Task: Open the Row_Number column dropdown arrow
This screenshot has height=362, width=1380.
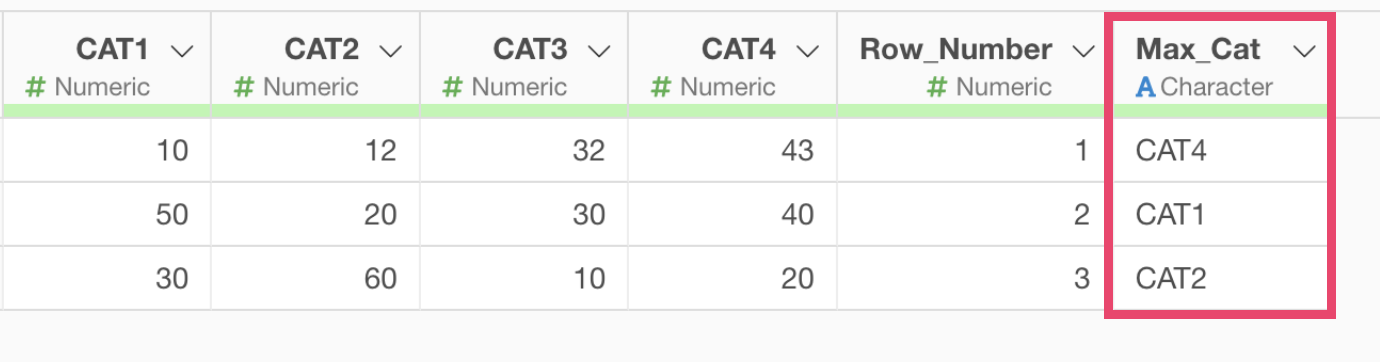Action: (x=1083, y=51)
